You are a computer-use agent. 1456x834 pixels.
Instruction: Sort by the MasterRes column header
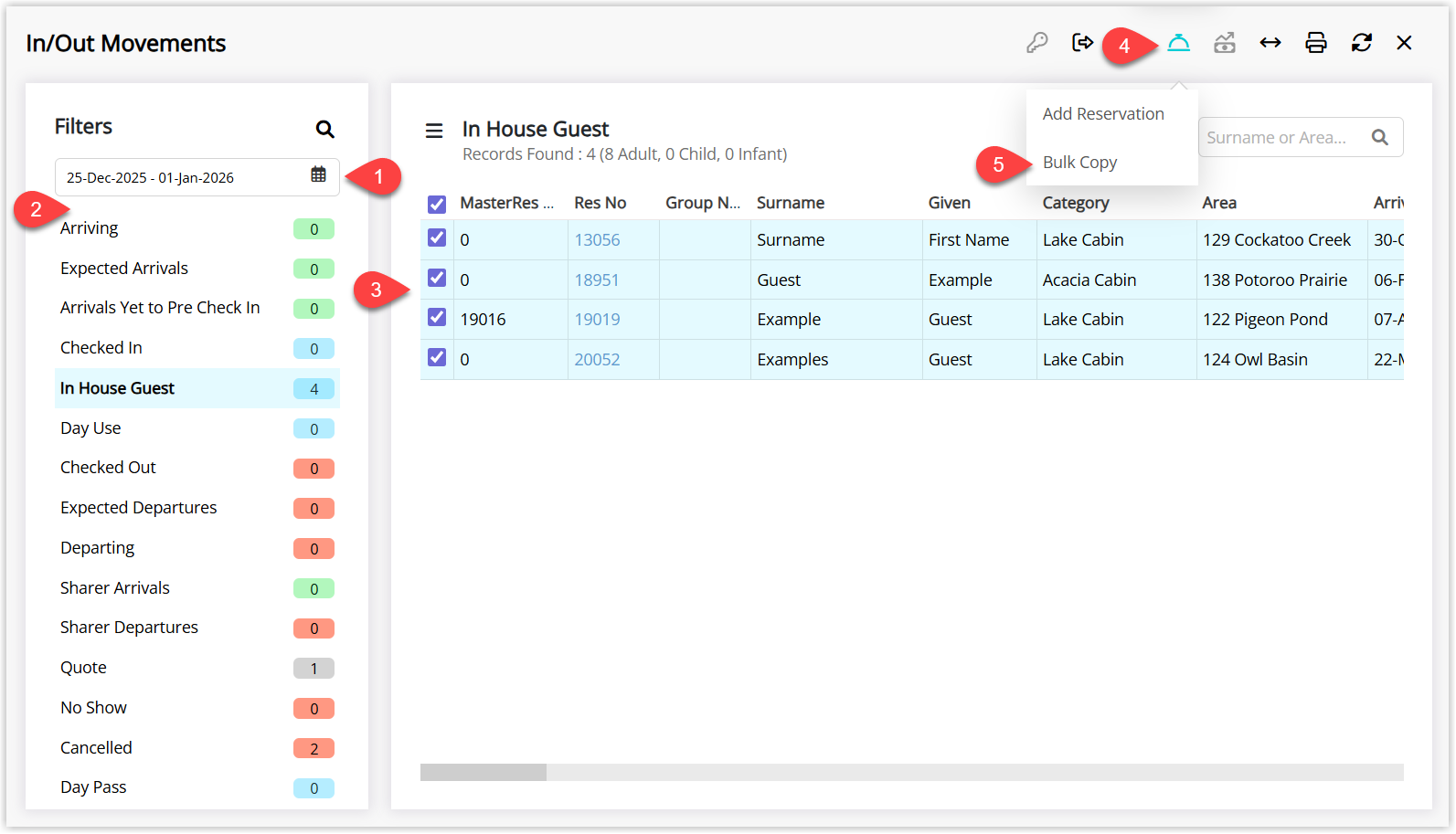coord(507,203)
